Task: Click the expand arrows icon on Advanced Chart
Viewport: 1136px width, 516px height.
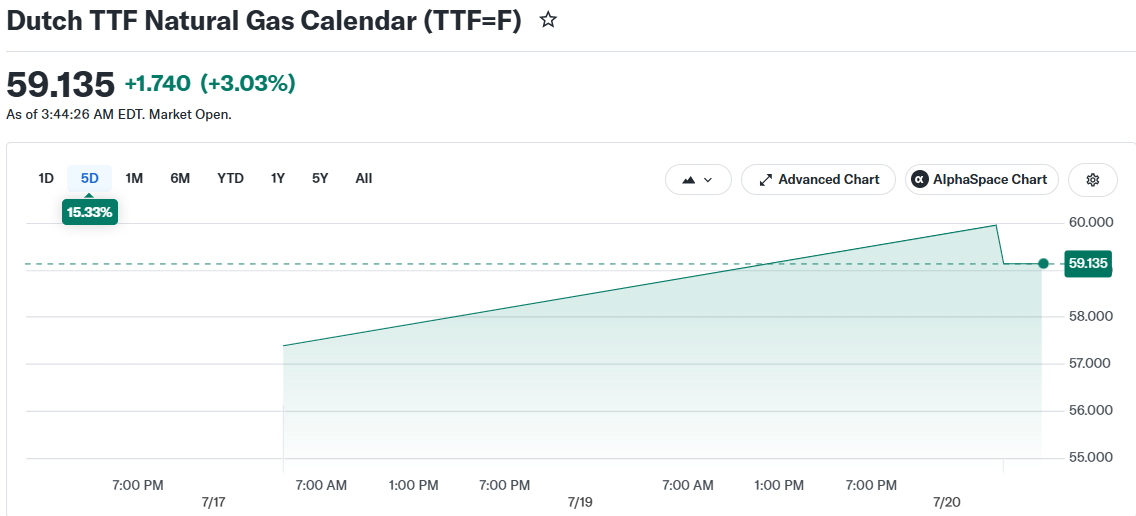Action: pyautogui.click(x=765, y=180)
